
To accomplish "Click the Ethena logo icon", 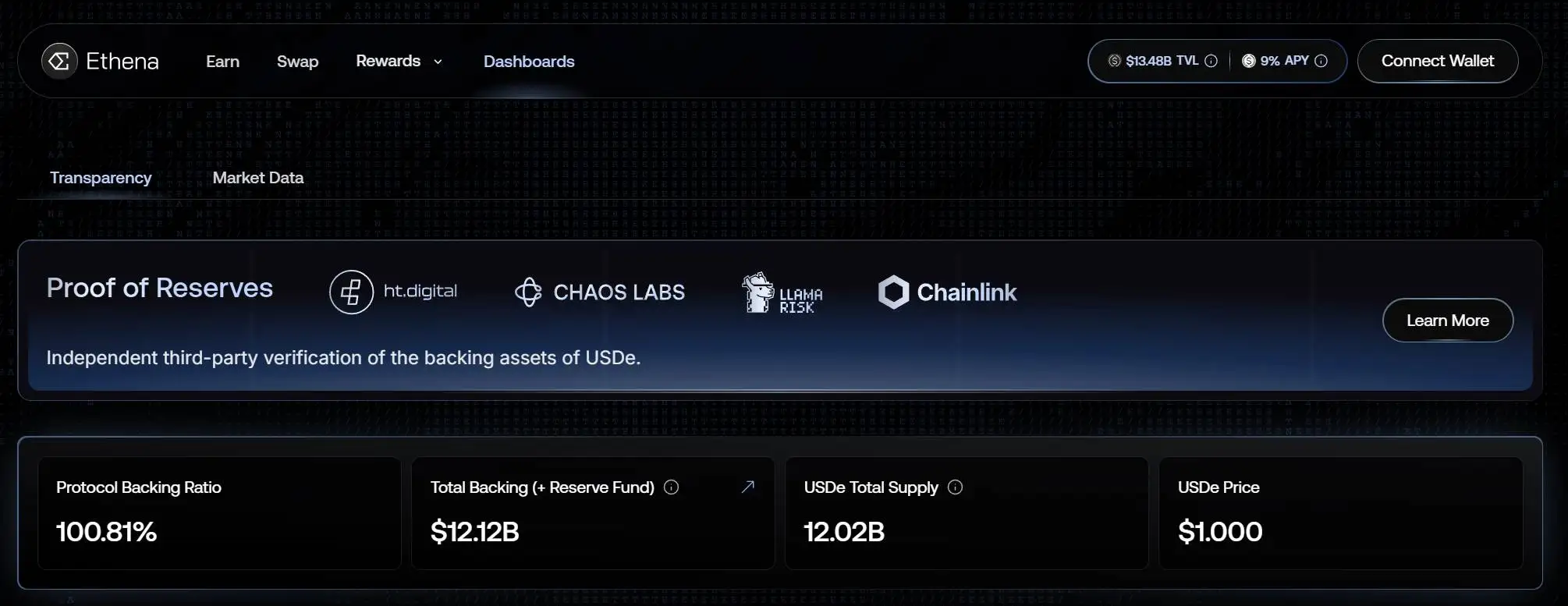I will [59, 61].
